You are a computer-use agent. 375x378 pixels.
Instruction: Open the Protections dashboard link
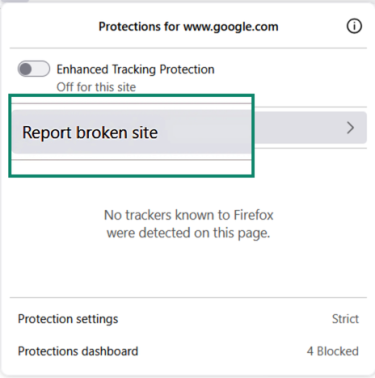click(188, 351)
